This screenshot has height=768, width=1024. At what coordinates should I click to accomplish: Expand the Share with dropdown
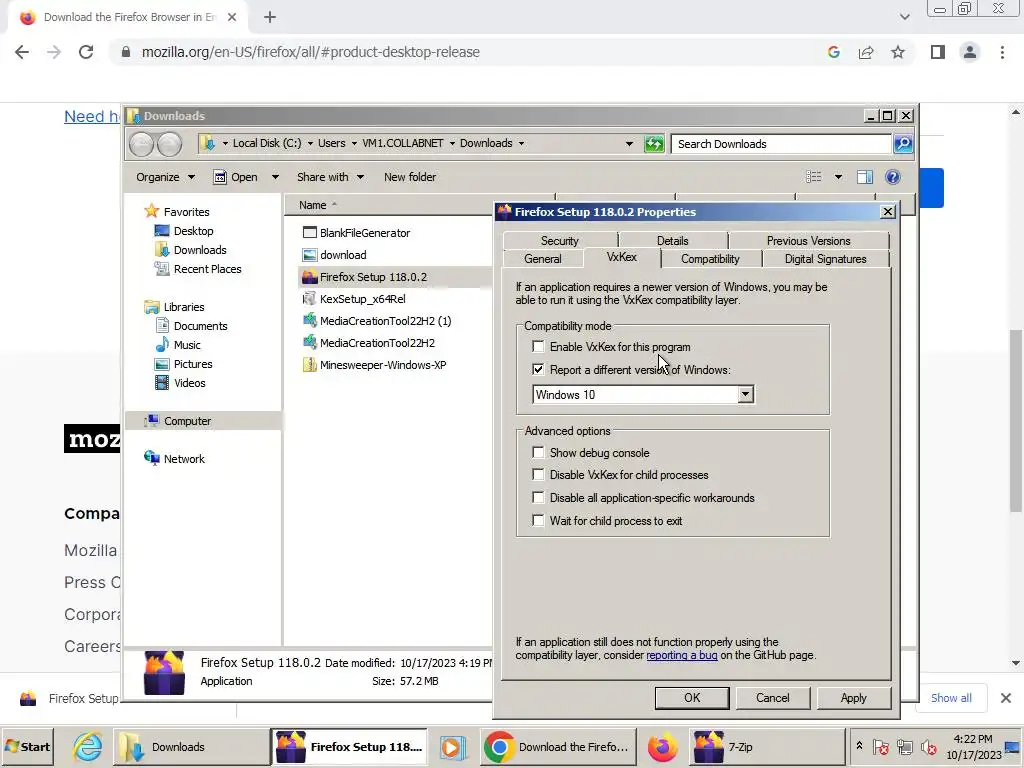(330, 177)
